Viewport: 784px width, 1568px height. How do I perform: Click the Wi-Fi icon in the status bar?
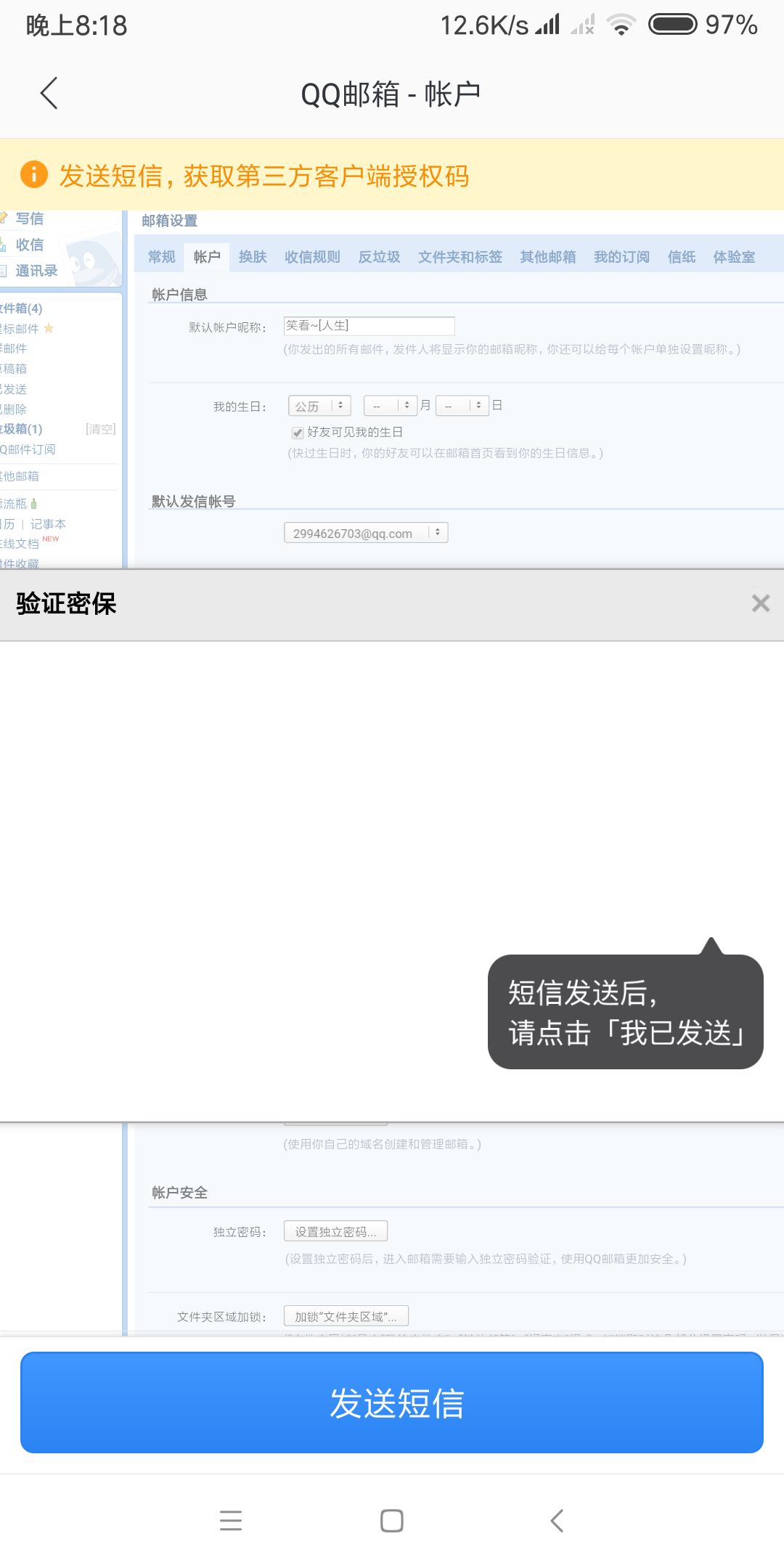[x=621, y=25]
